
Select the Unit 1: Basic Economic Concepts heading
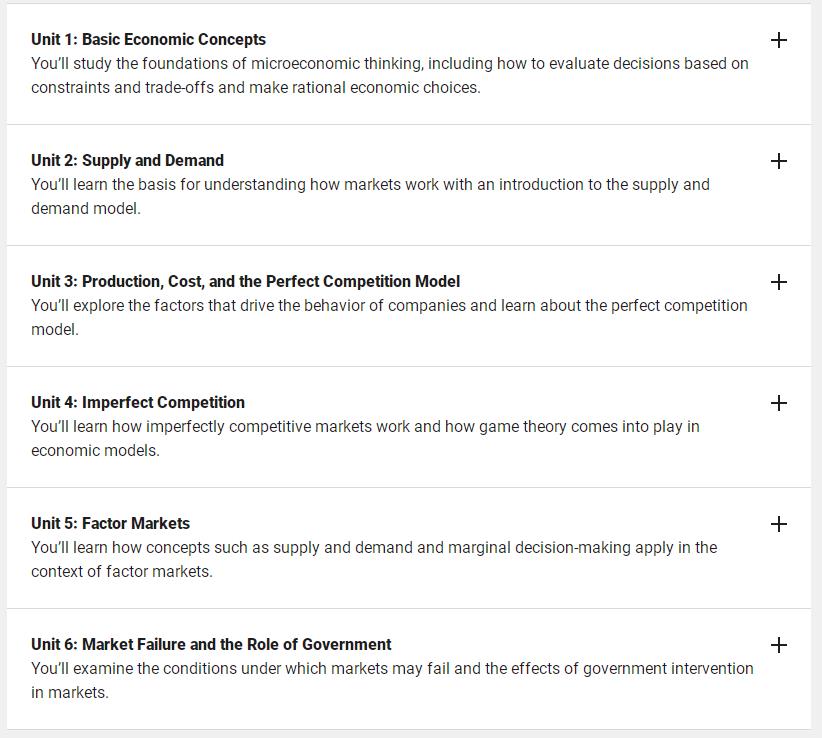point(148,40)
